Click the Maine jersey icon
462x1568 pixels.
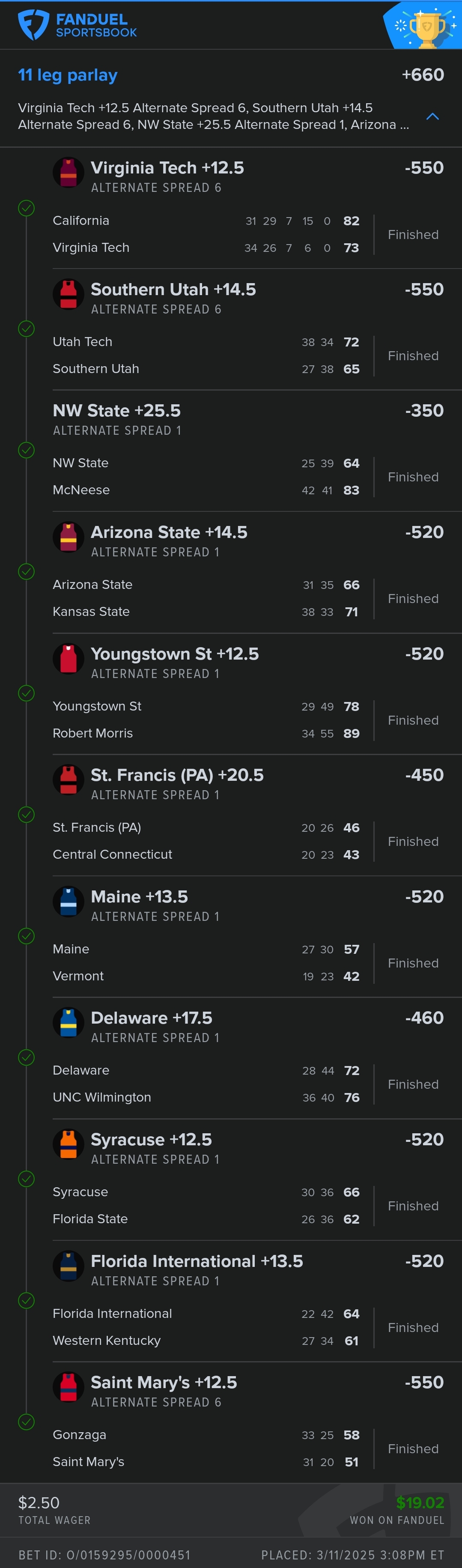(68, 902)
